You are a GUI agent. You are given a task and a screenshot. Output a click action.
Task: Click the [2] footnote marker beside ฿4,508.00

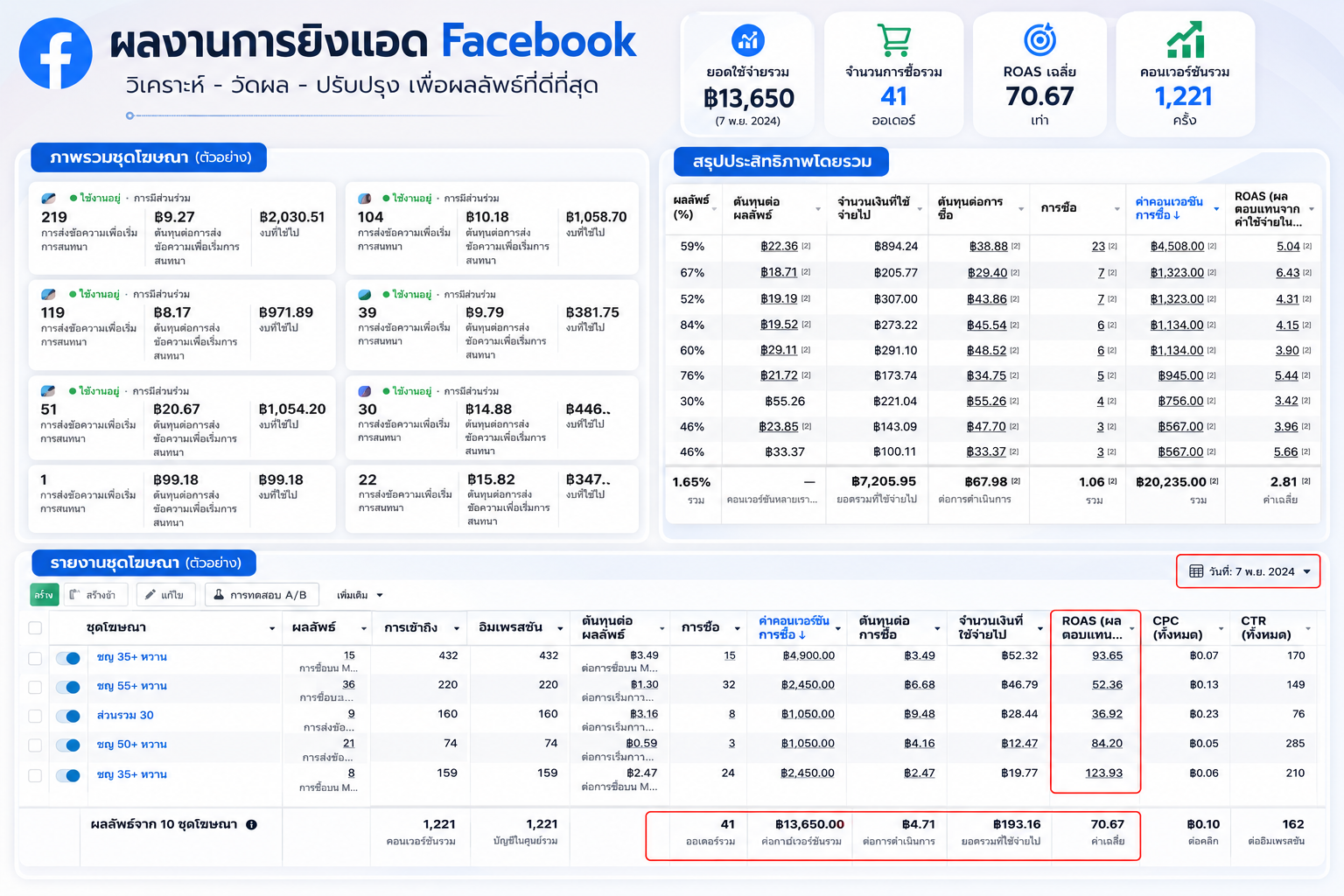[x=1212, y=247]
